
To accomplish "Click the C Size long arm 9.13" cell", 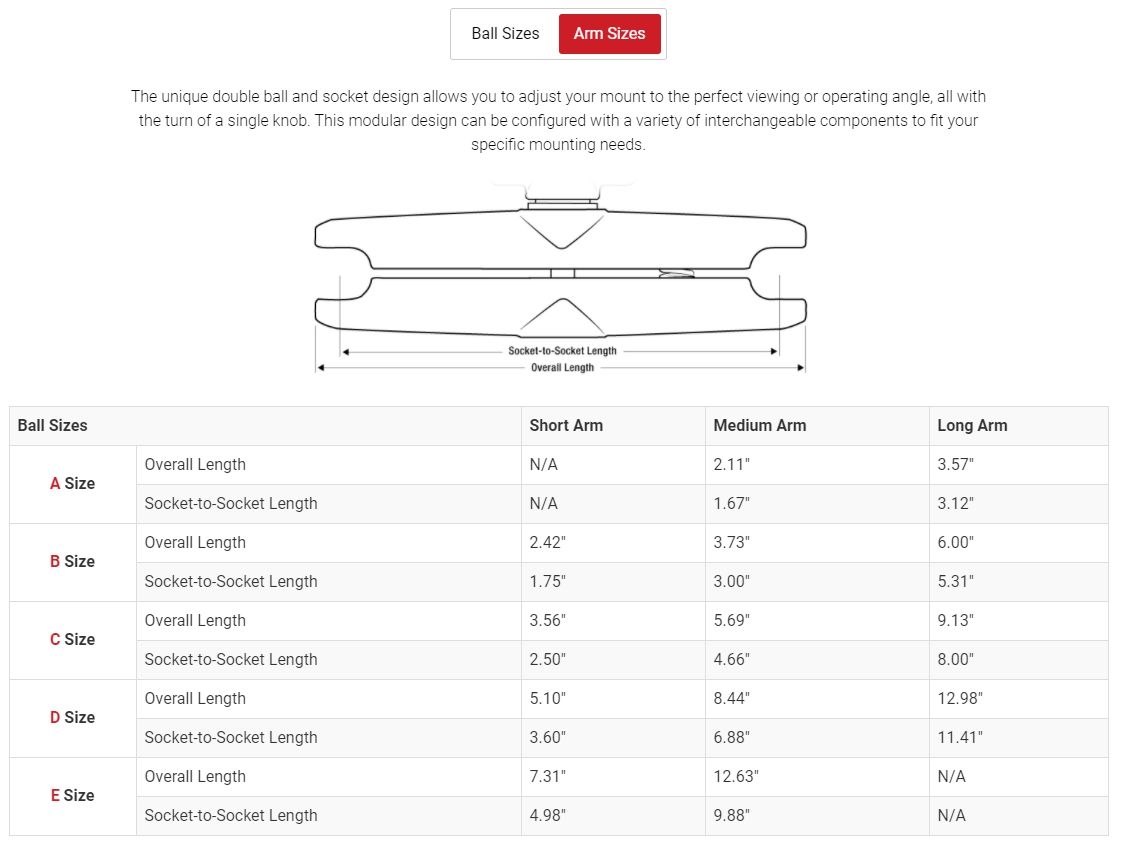I will point(1018,621).
